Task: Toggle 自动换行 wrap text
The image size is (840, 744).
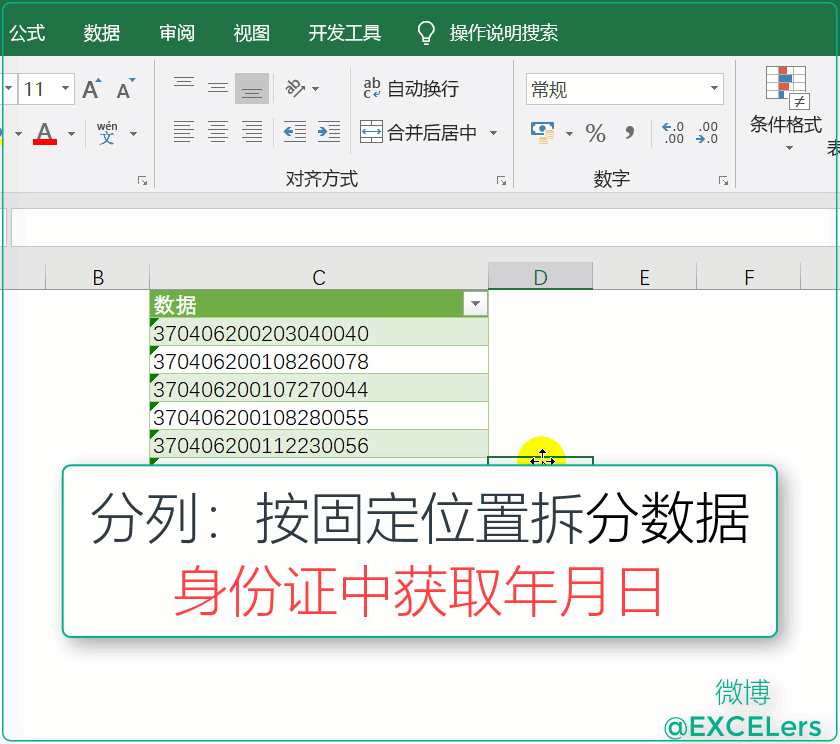Action: click(411, 89)
